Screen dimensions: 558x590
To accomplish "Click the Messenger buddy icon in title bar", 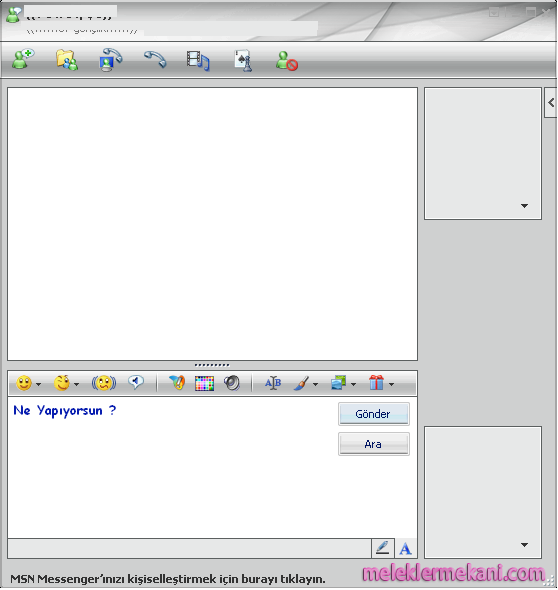I will pos(14,14).
